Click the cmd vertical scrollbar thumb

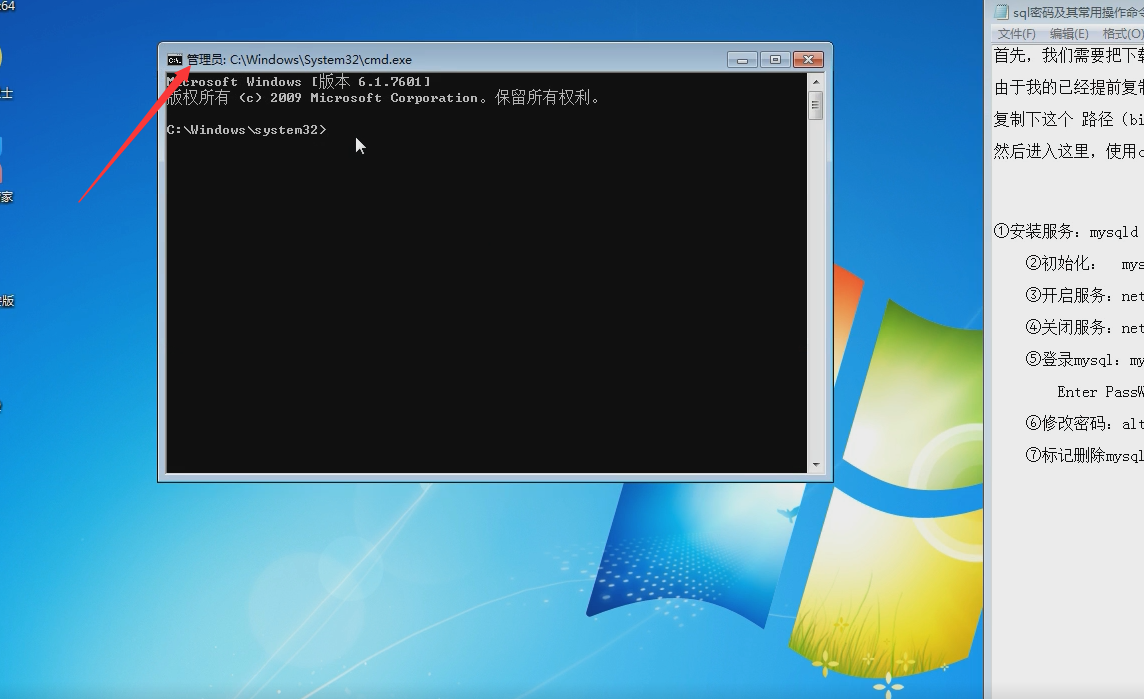click(816, 106)
